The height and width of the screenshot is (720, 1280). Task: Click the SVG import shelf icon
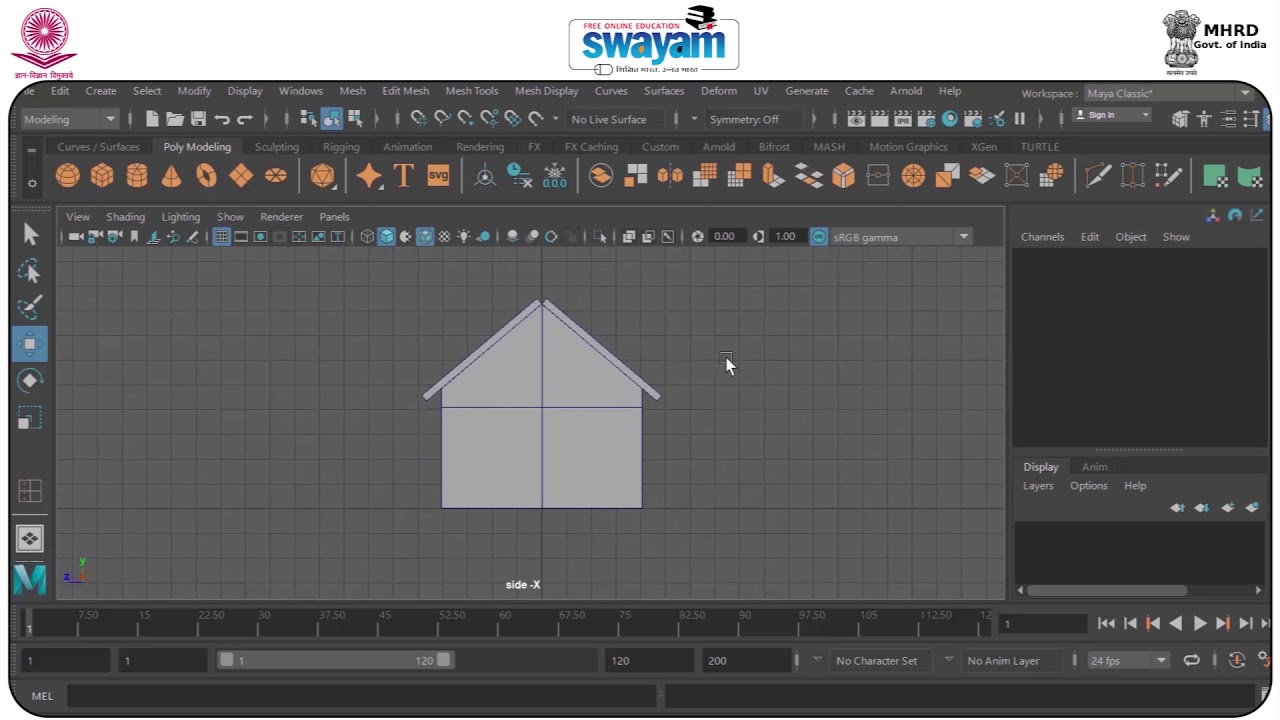[438, 176]
